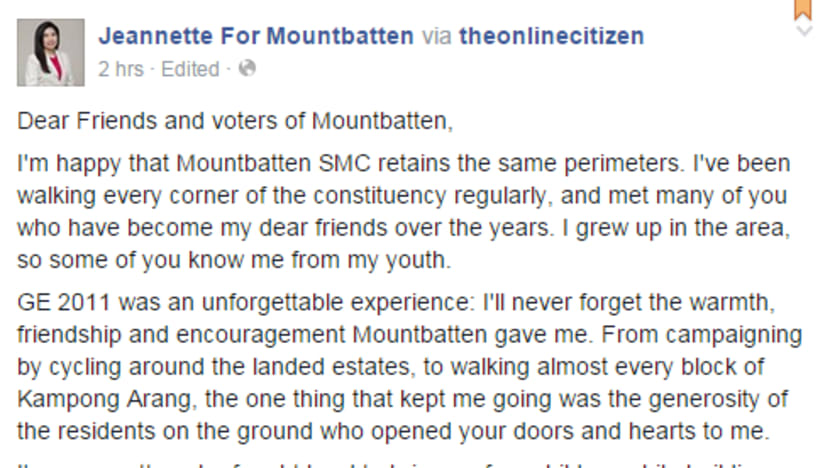This screenshot has width=830, height=468.
Task: View edit history via 'Edited' link
Action: coord(190,69)
